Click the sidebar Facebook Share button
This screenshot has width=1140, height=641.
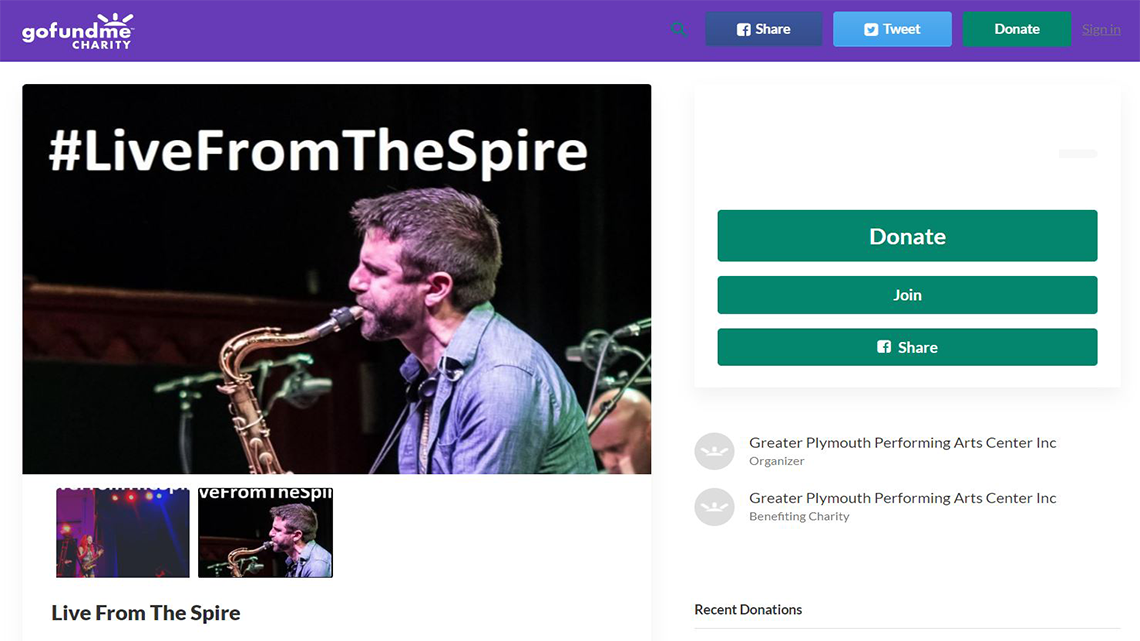pyautogui.click(x=907, y=347)
